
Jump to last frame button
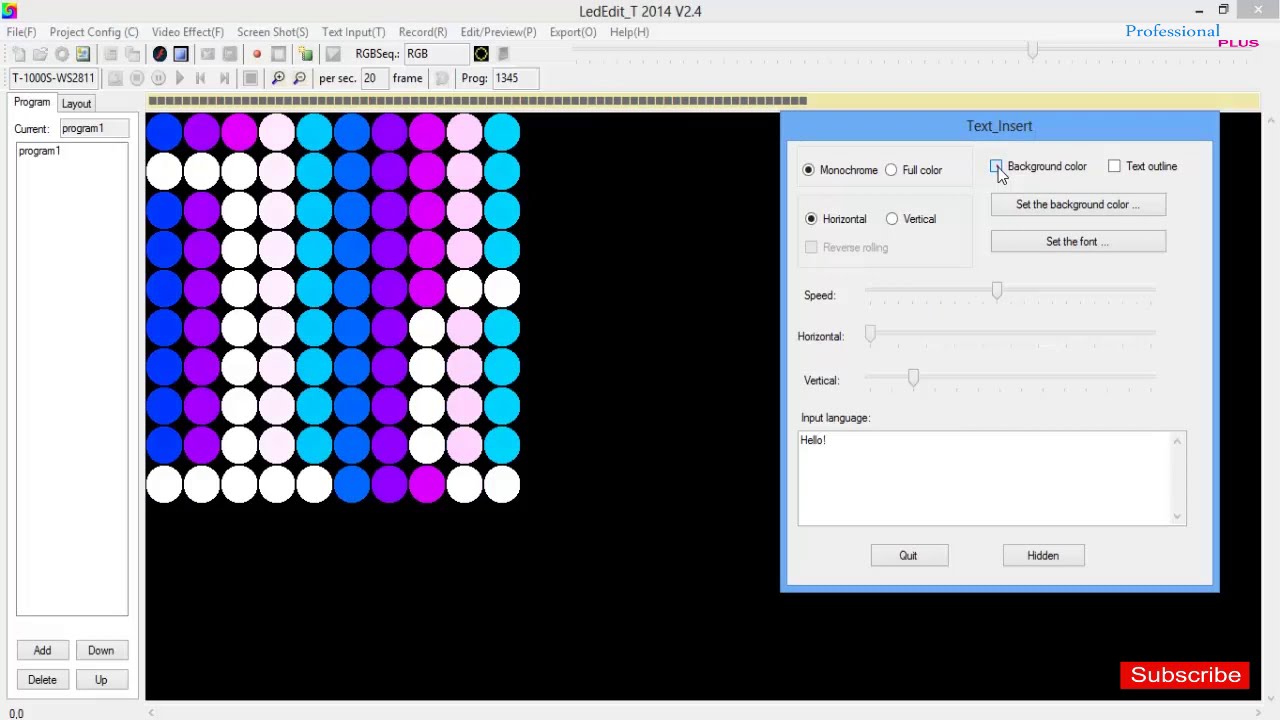click(x=224, y=78)
